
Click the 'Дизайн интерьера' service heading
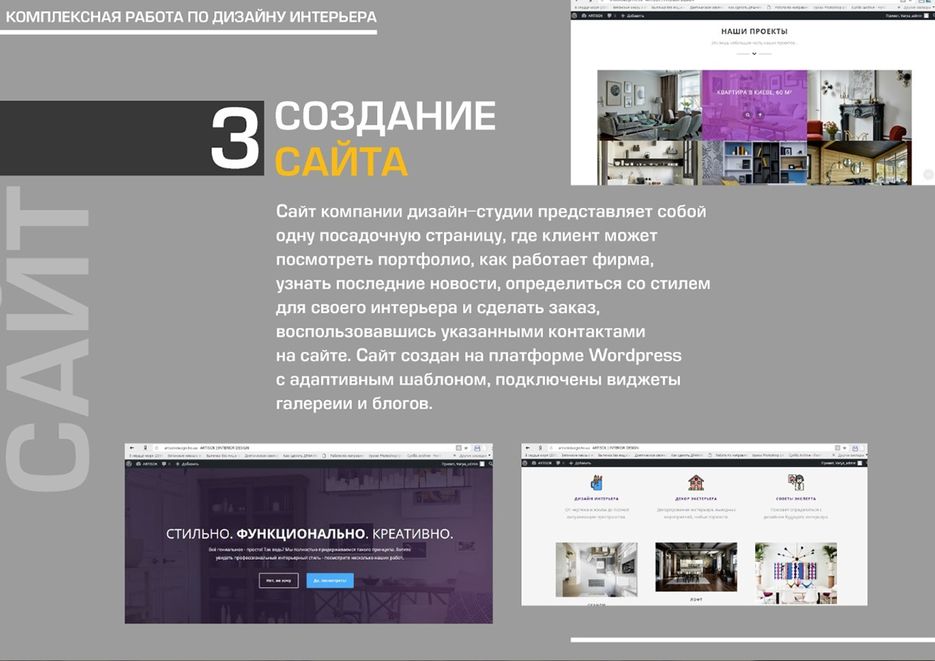point(596,498)
